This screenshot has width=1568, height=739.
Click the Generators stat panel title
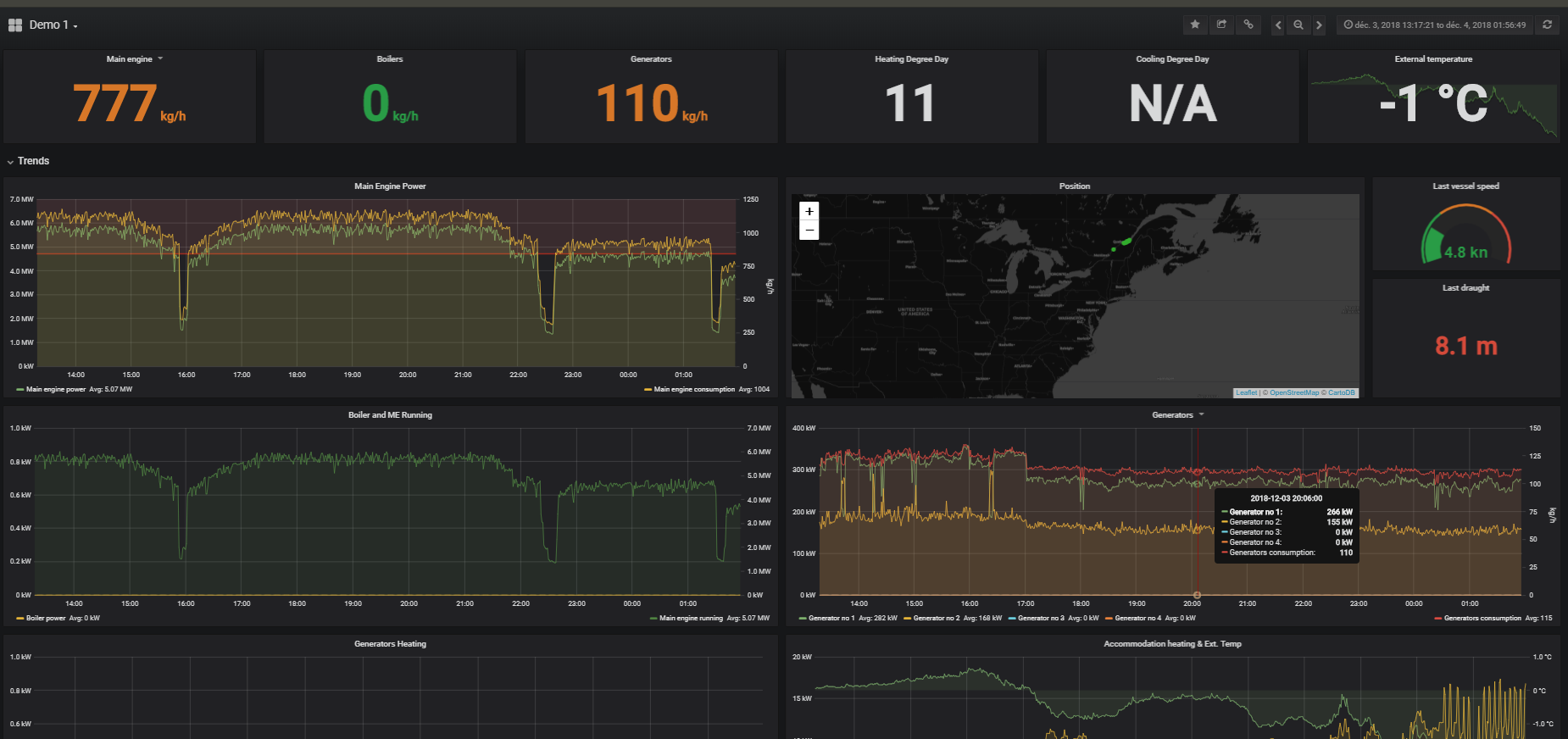(x=651, y=59)
